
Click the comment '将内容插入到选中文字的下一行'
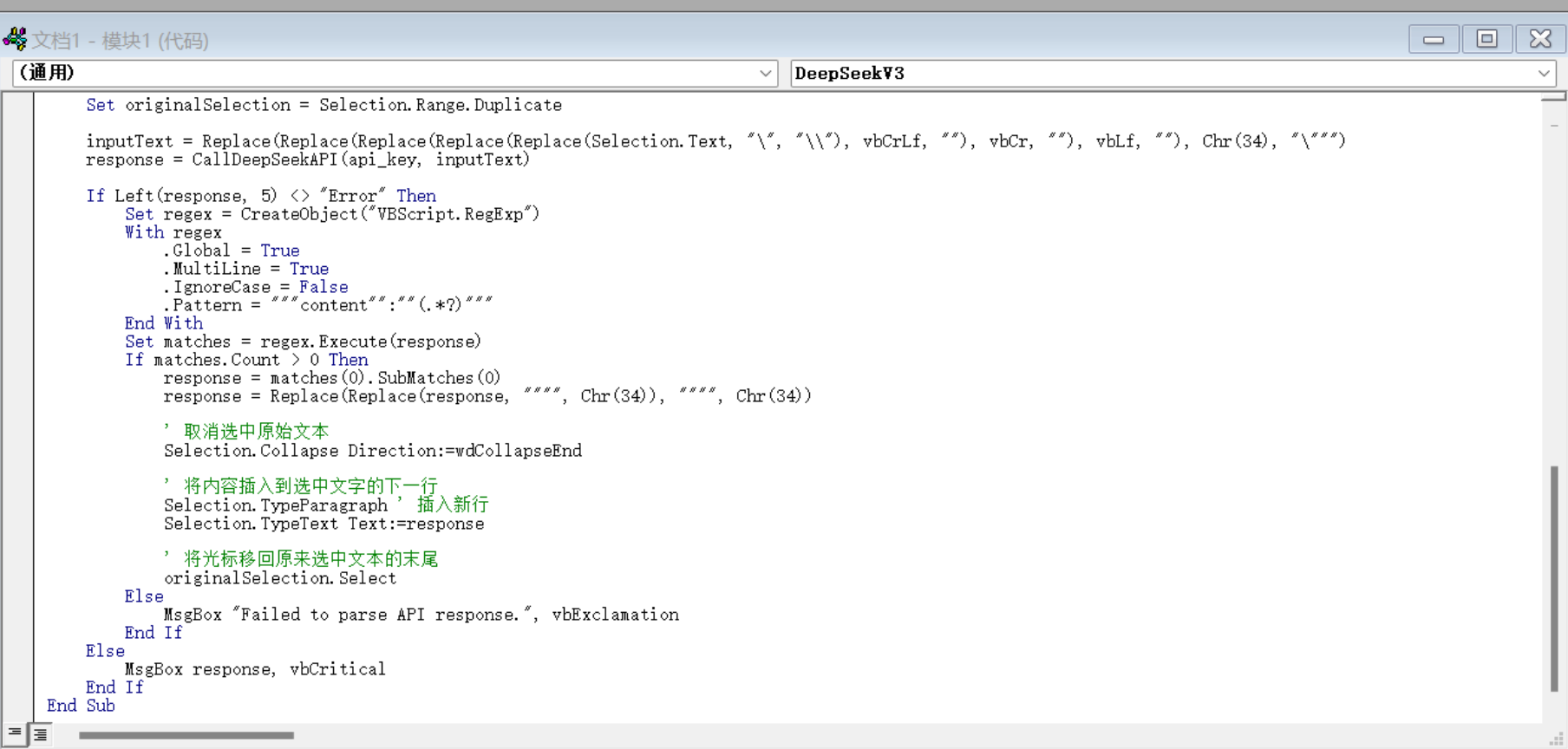310,486
